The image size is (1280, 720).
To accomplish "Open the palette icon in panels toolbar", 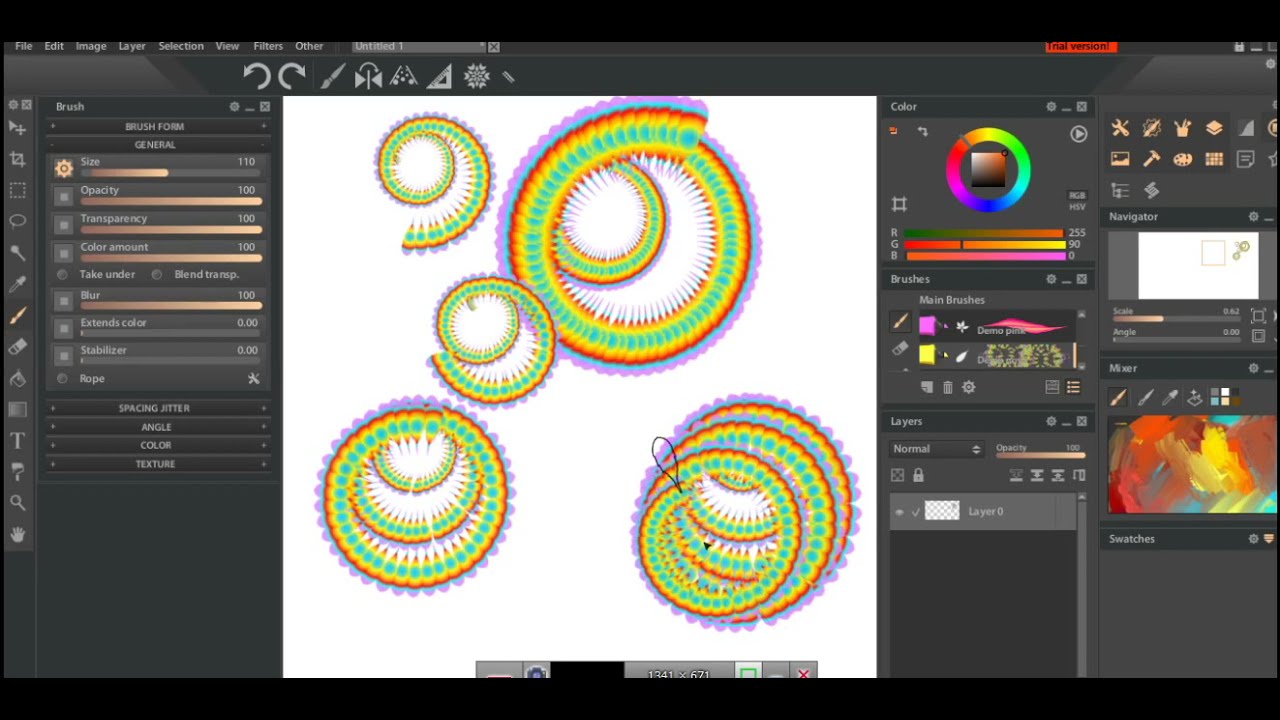I will [1183, 159].
